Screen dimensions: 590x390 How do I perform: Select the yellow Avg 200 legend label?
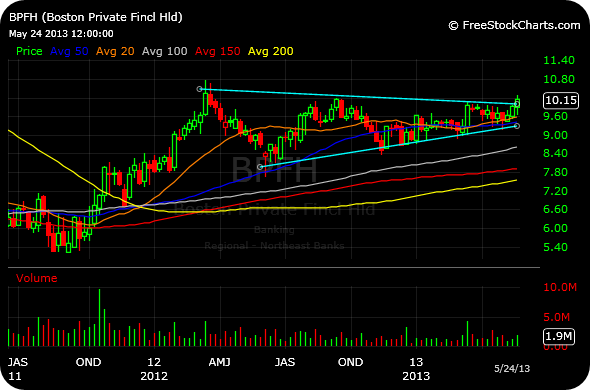[271, 51]
